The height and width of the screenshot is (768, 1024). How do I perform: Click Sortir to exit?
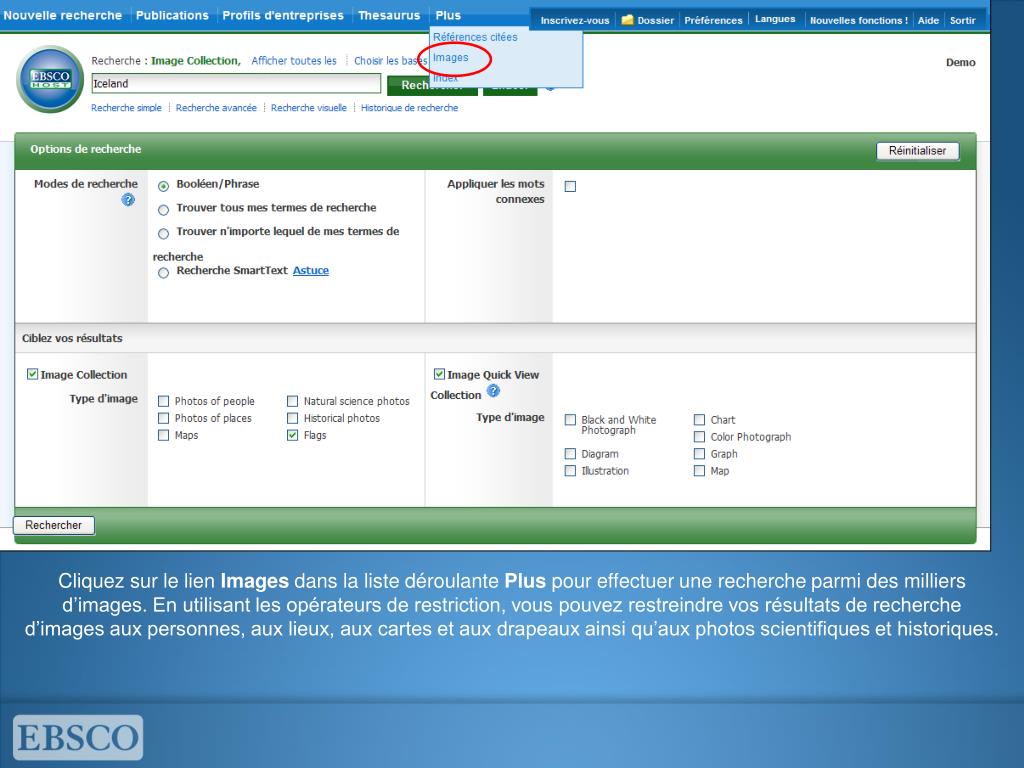963,20
